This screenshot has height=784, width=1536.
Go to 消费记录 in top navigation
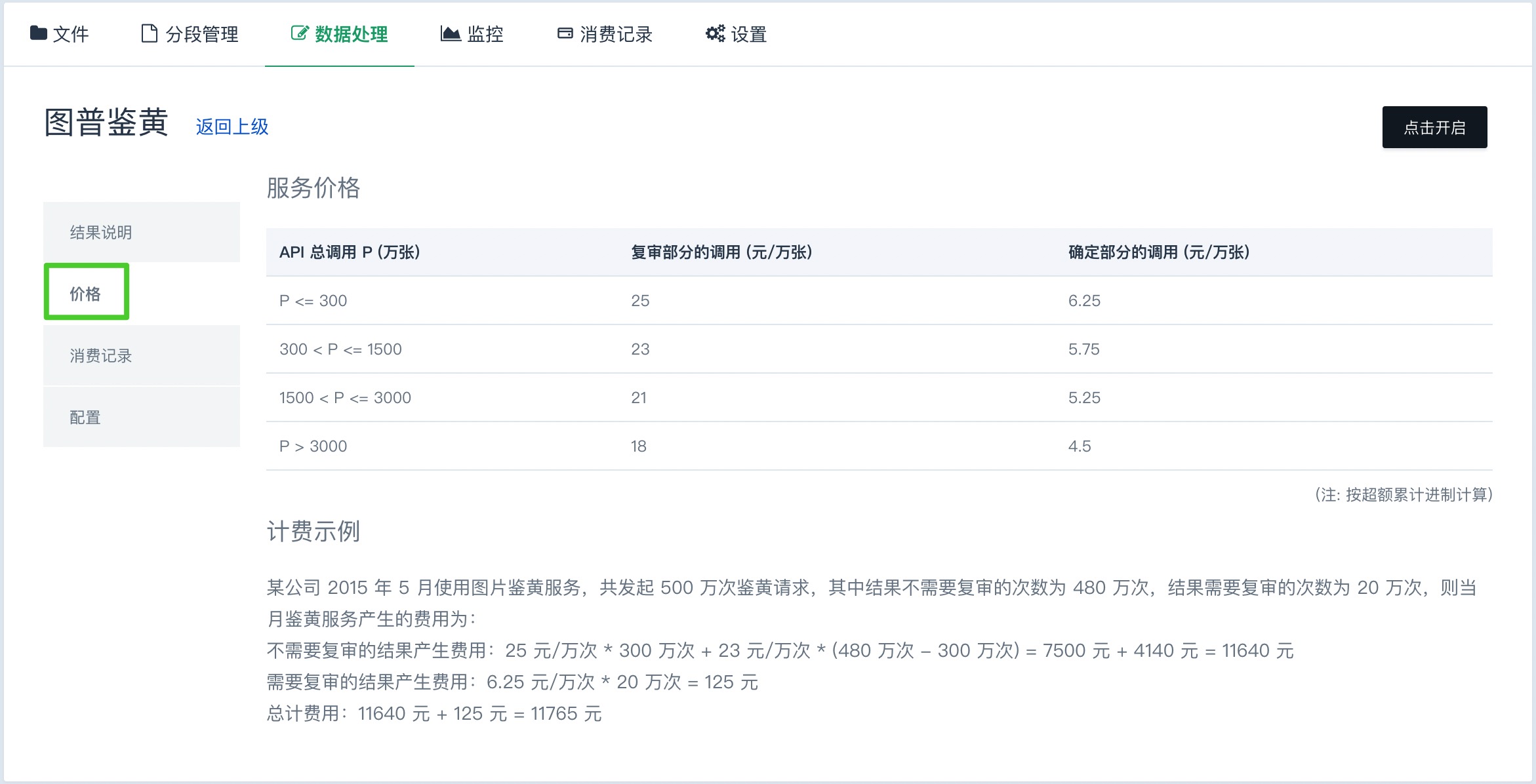pos(605,34)
